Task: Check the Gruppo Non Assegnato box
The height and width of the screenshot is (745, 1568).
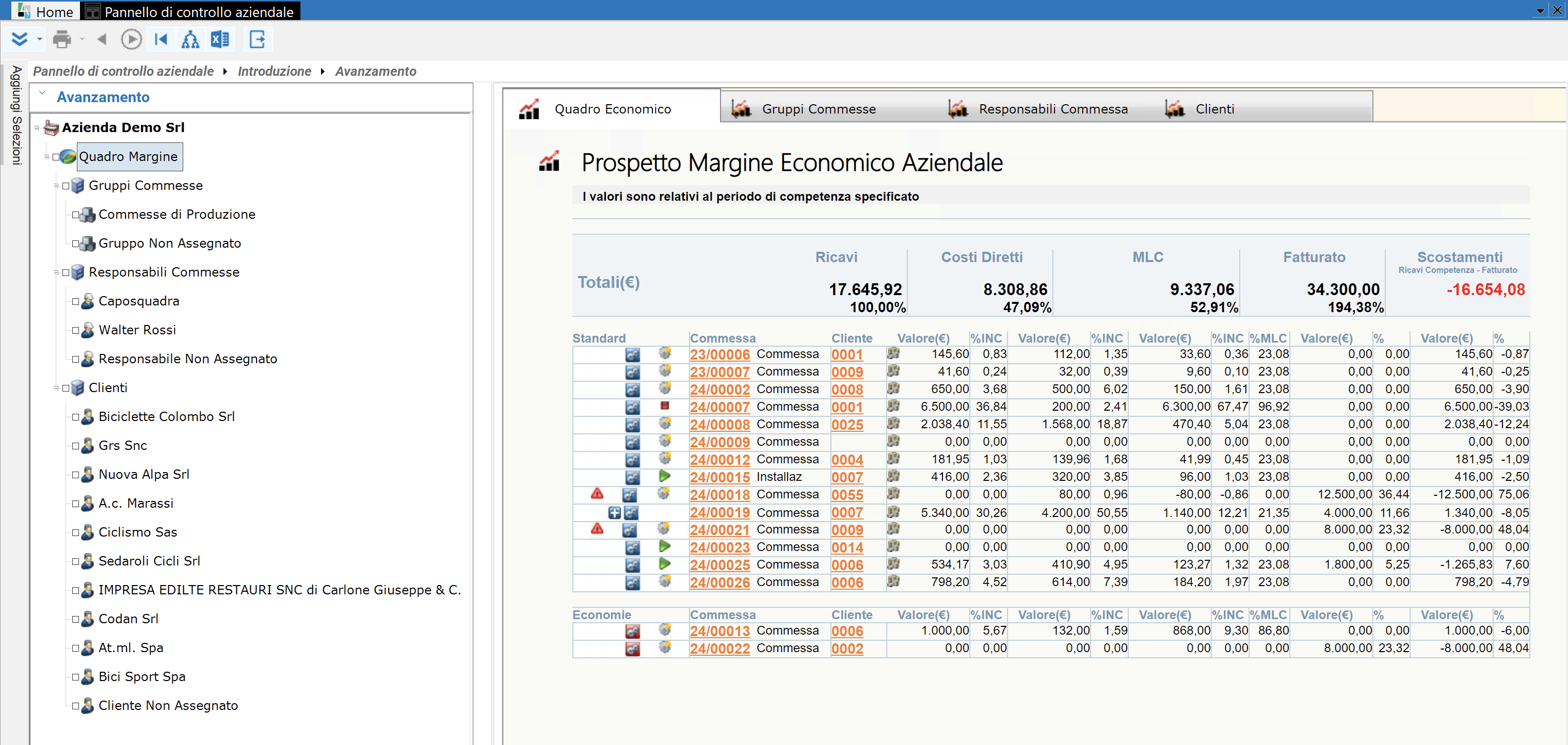Action: click(x=75, y=244)
